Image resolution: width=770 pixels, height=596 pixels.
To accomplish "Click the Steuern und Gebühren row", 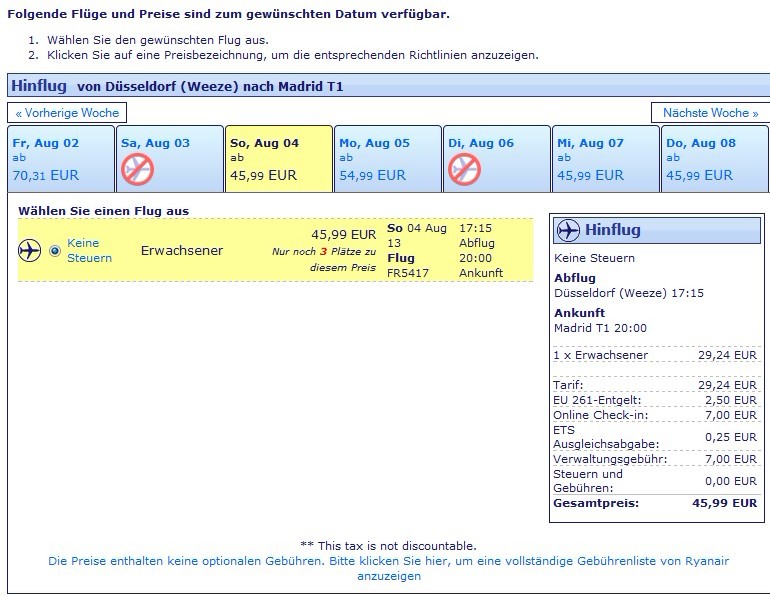I will pos(655,481).
